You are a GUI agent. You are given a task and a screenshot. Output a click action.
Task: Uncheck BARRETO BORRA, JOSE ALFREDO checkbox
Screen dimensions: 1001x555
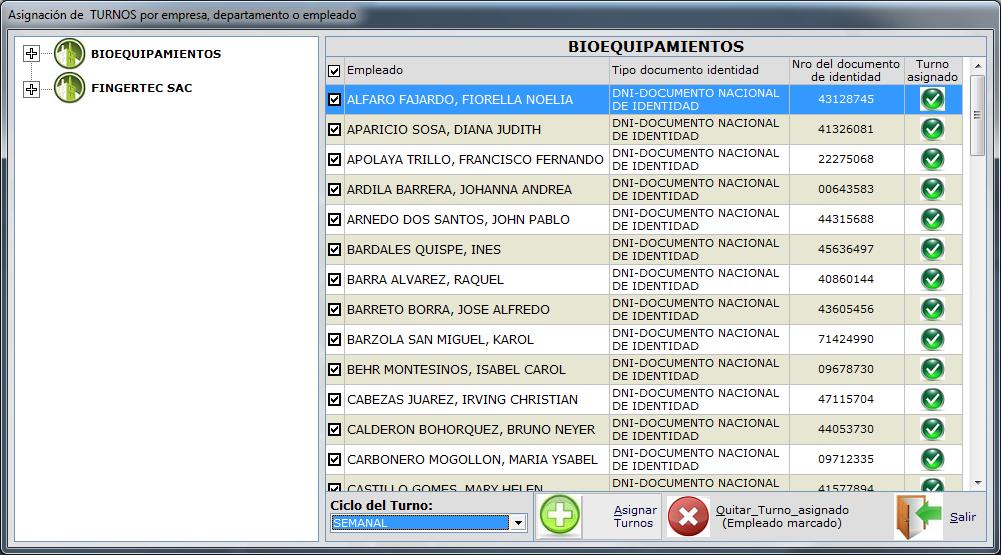coord(335,310)
